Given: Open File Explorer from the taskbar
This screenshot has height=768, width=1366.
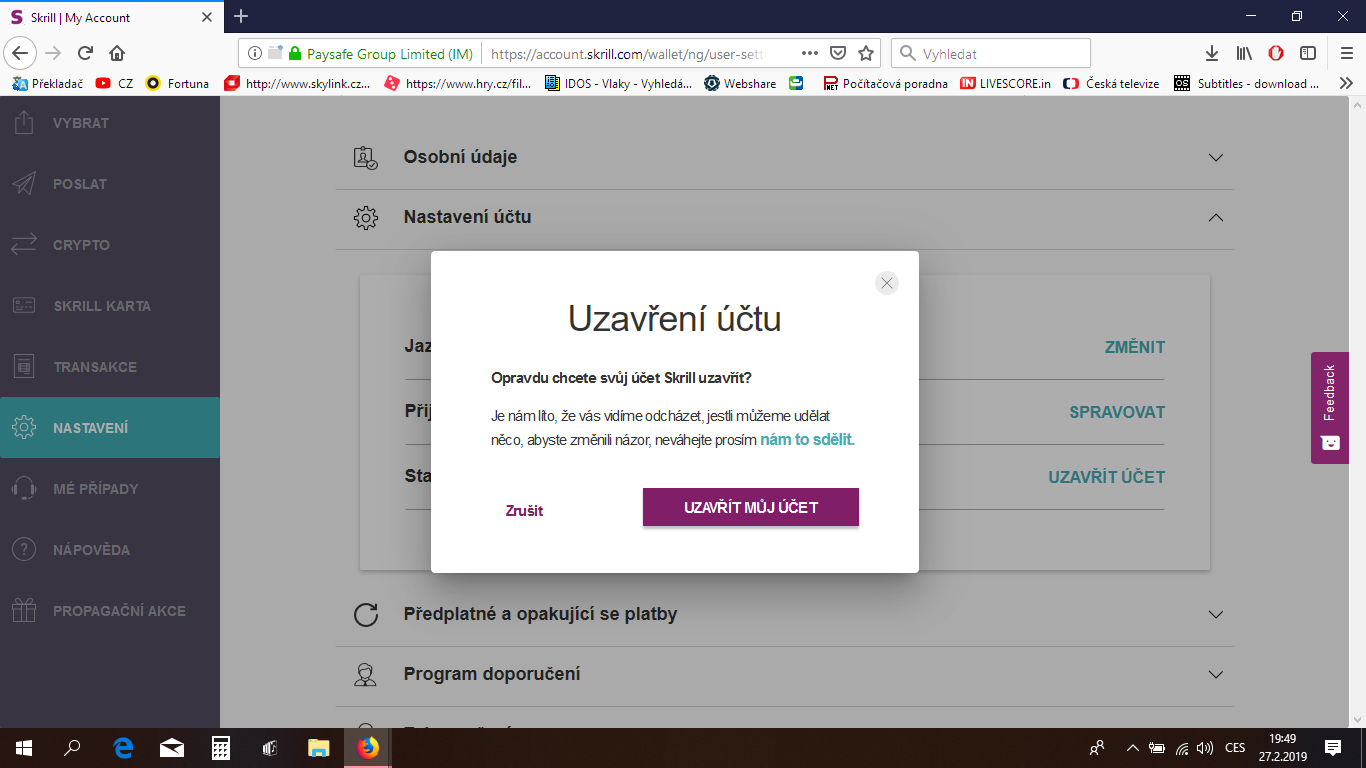Looking at the screenshot, I should coord(318,748).
